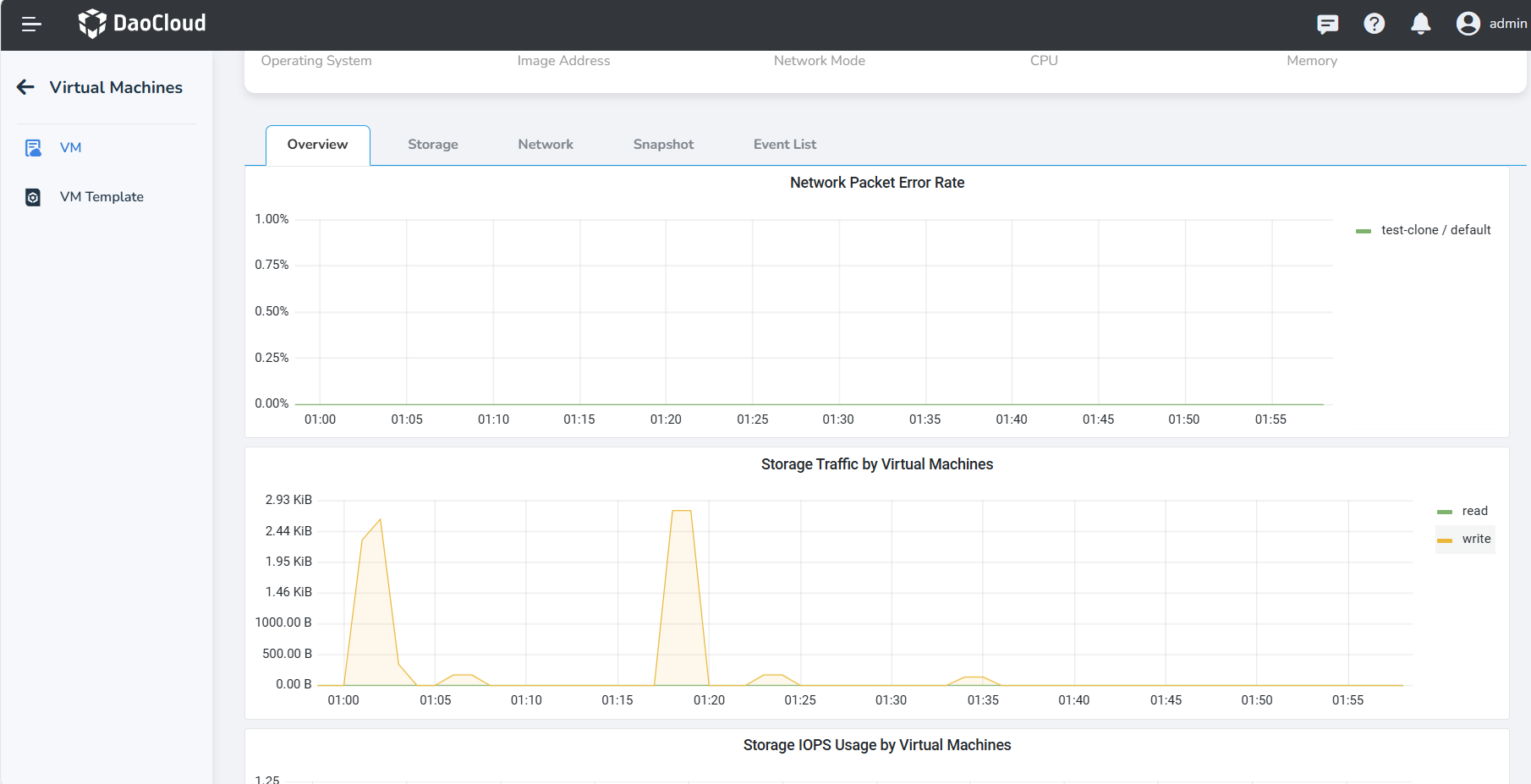This screenshot has height=784, width=1531.
Task: Collapse the sidebar with the hamburger icon
Action: (31, 24)
